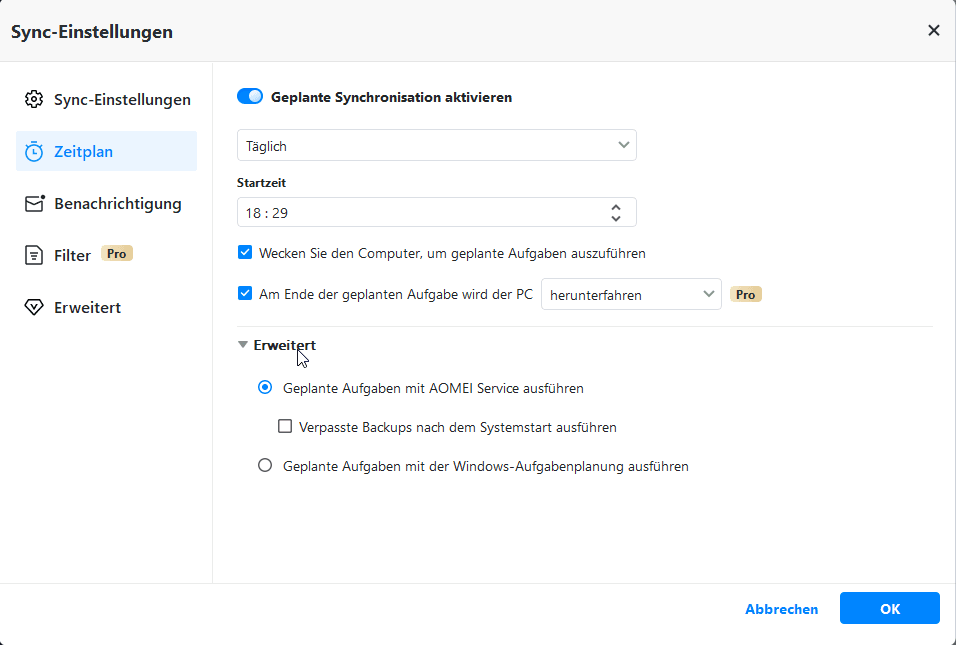Collapse the Erweitert section triangle
This screenshot has width=956, height=645.
[x=243, y=345]
